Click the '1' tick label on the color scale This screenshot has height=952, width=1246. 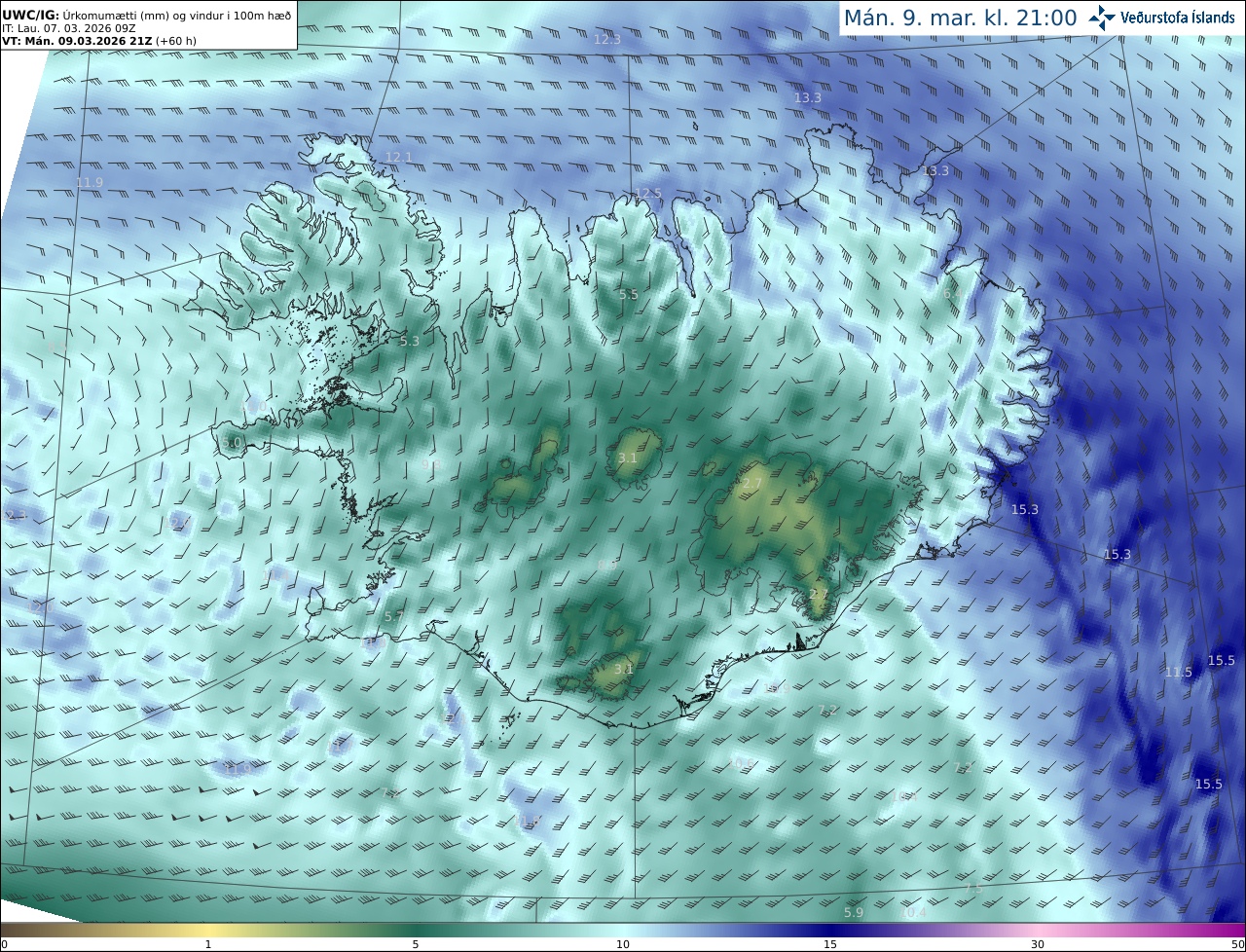coord(208,944)
